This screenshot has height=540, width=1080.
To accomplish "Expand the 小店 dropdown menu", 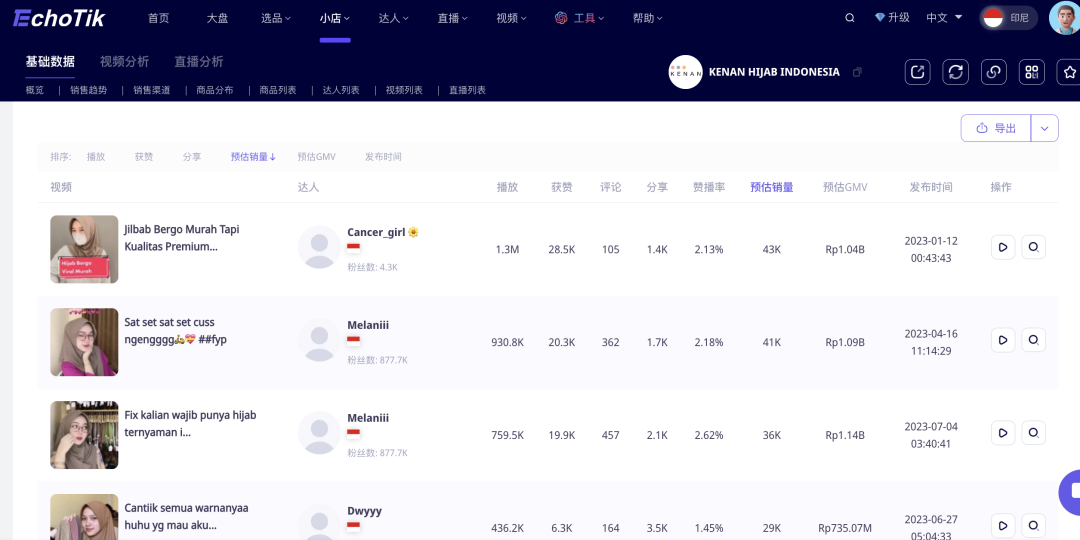I will point(335,19).
